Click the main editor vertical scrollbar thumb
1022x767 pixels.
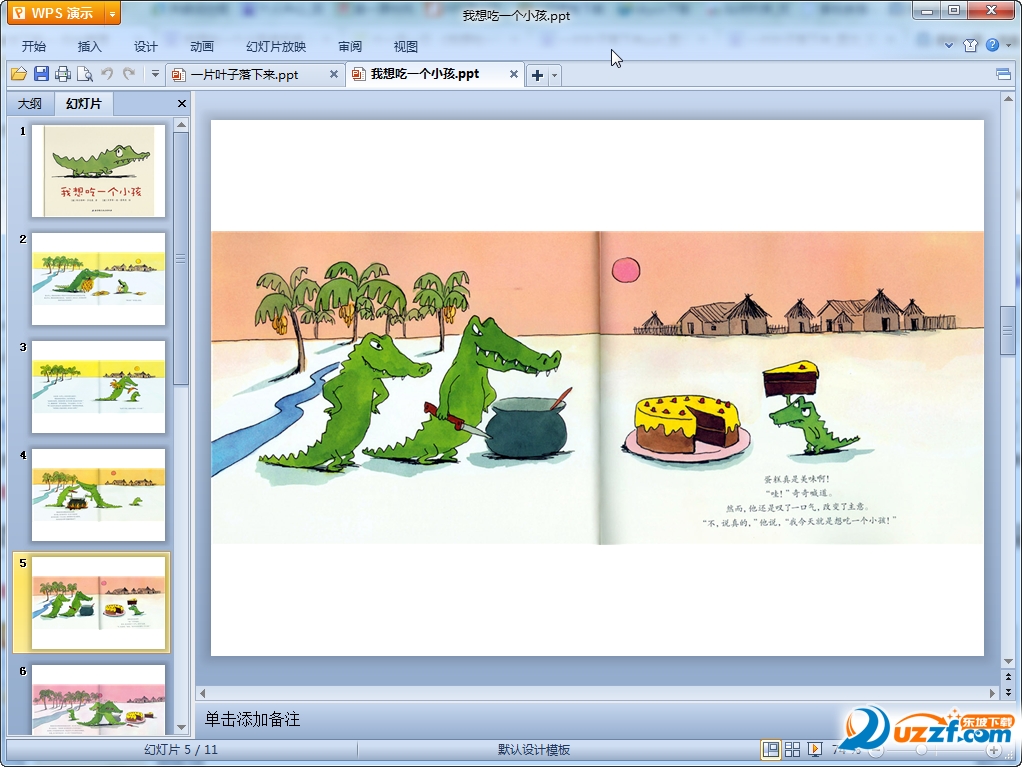click(x=1008, y=330)
